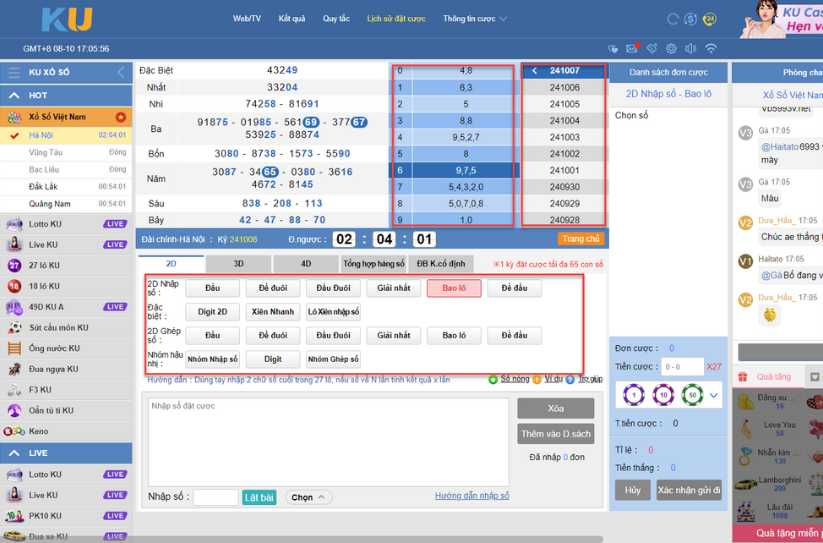Click the Trang chủ button

pos(581,239)
